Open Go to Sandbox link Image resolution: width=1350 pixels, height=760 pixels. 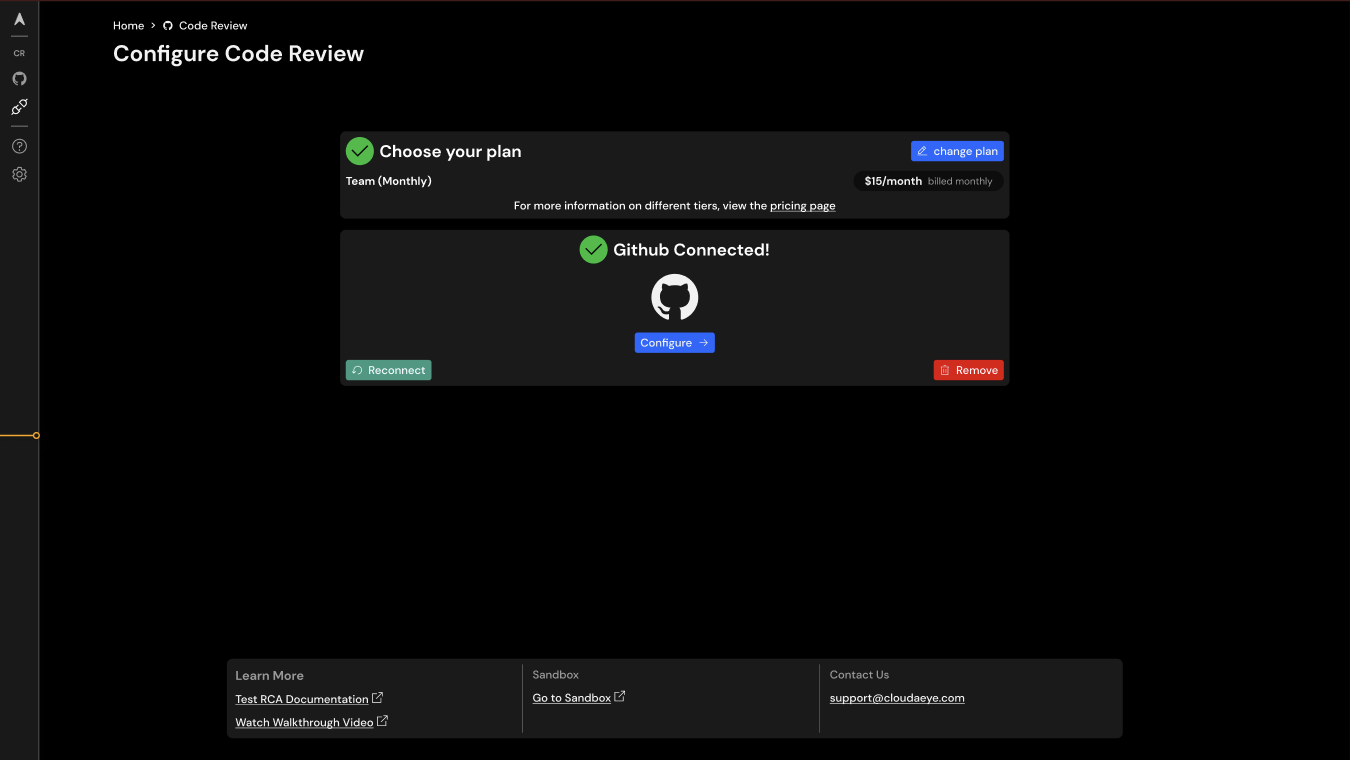point(572,698)
